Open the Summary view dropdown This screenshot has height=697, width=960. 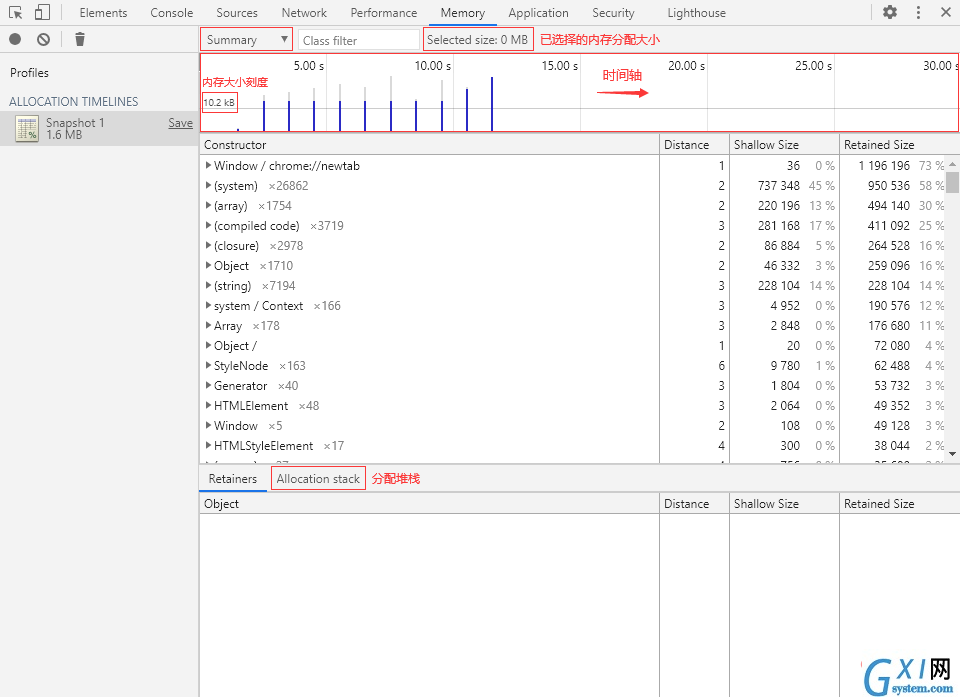click(x=247, y=40)
